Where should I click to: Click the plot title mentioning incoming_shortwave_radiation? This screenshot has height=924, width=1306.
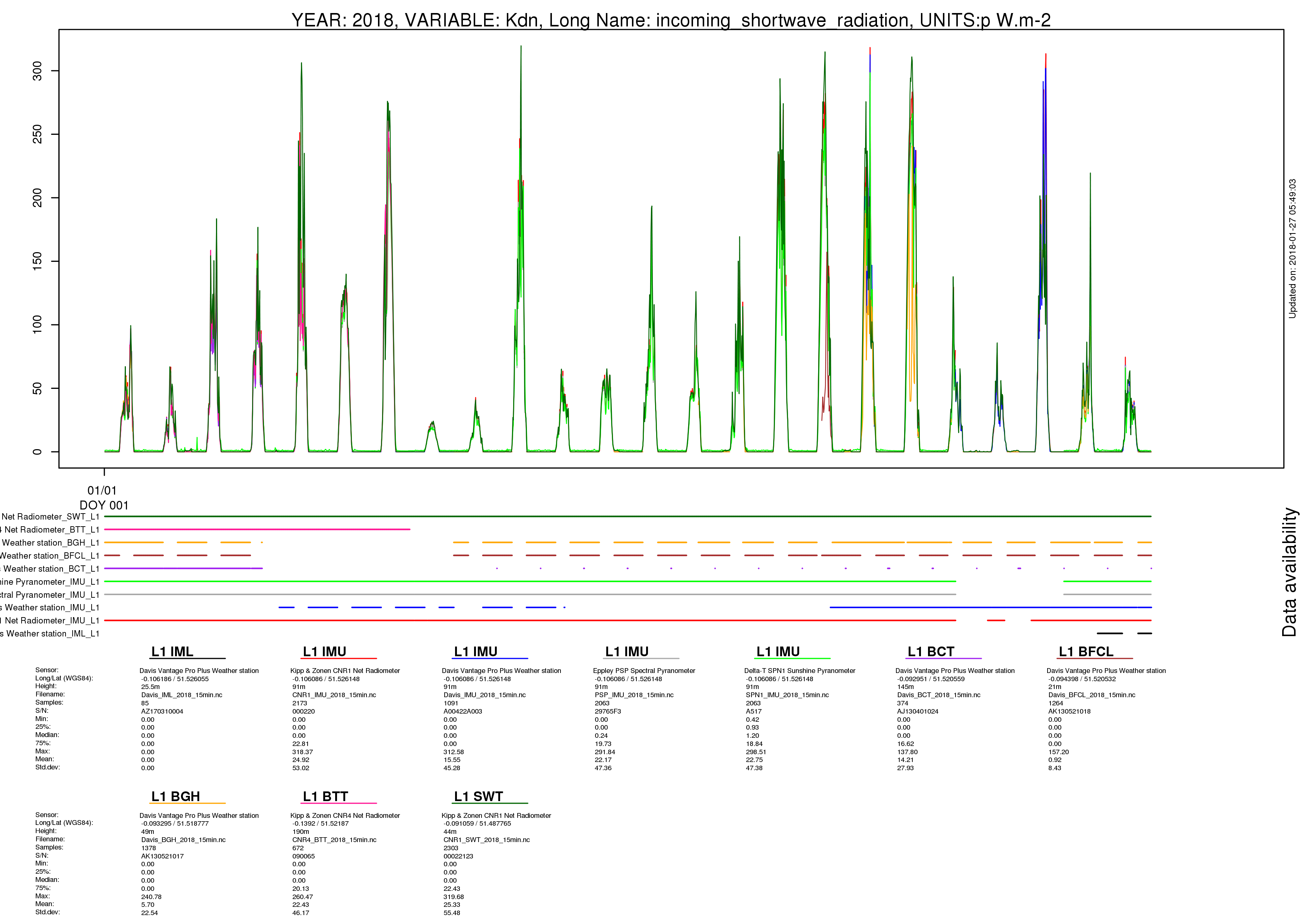(x=671, y=20)
